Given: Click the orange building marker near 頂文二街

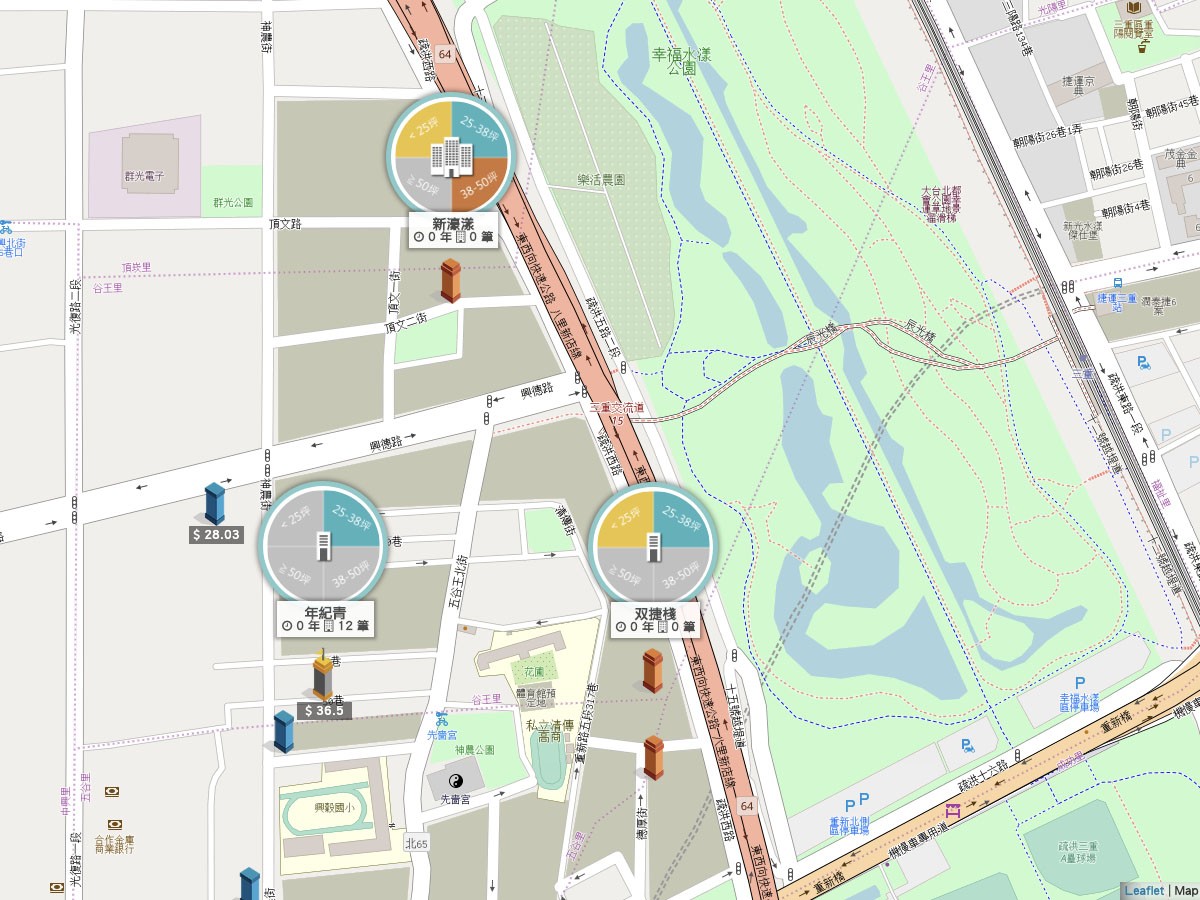Looking at the screenshot, I should [x=451, y=280].
